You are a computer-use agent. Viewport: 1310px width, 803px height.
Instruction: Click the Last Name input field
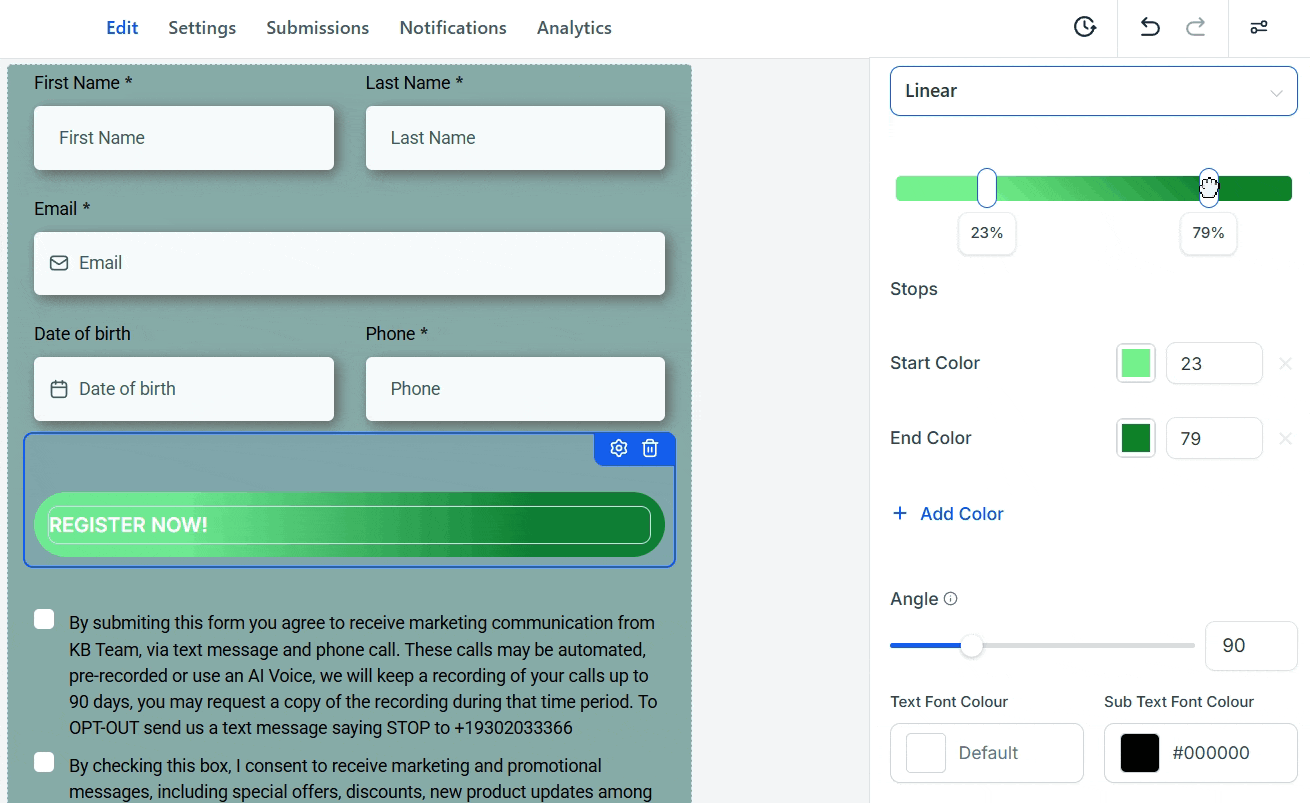point(515,138)
